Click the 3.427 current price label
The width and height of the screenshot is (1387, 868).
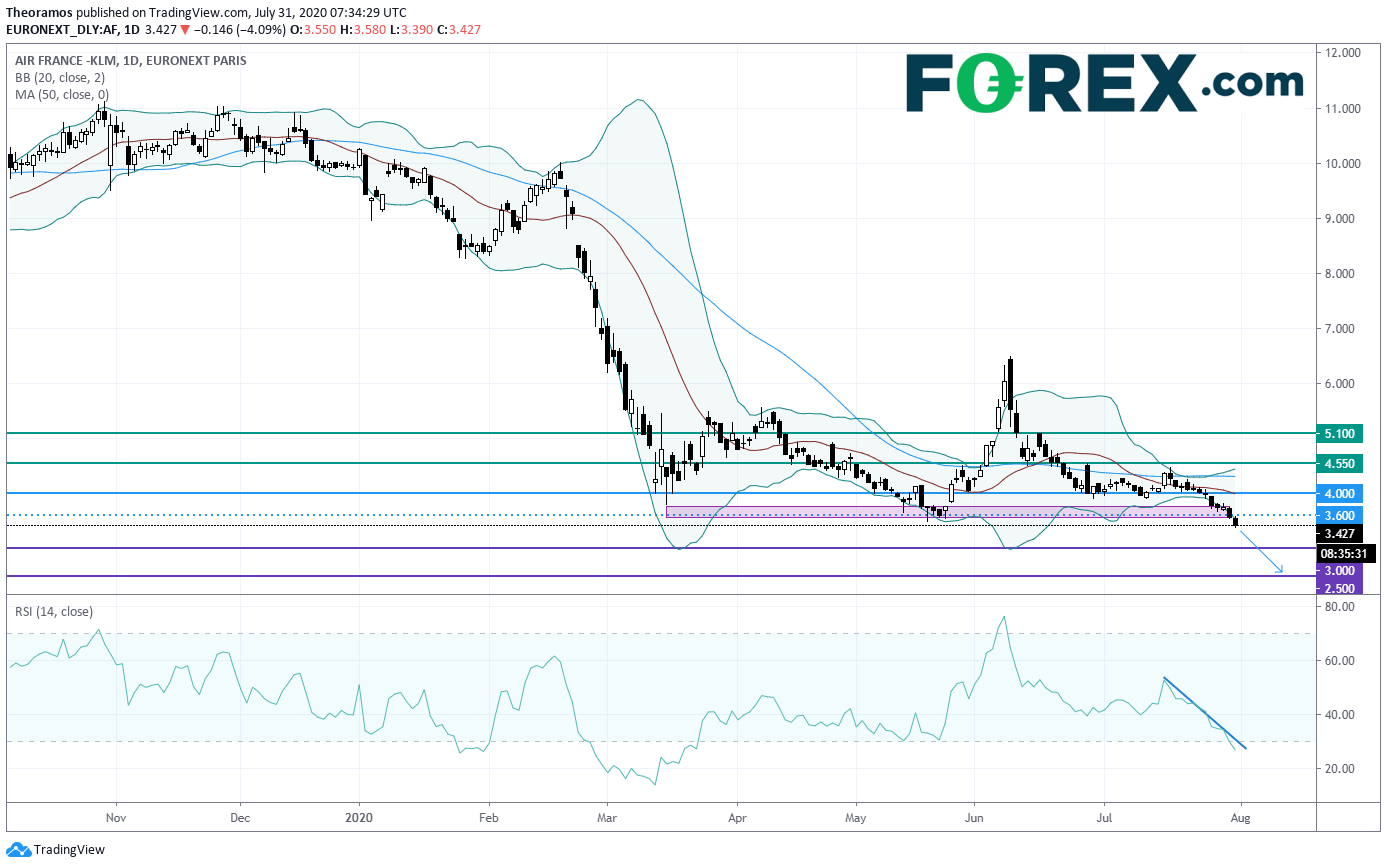(x=1340, y=534)
